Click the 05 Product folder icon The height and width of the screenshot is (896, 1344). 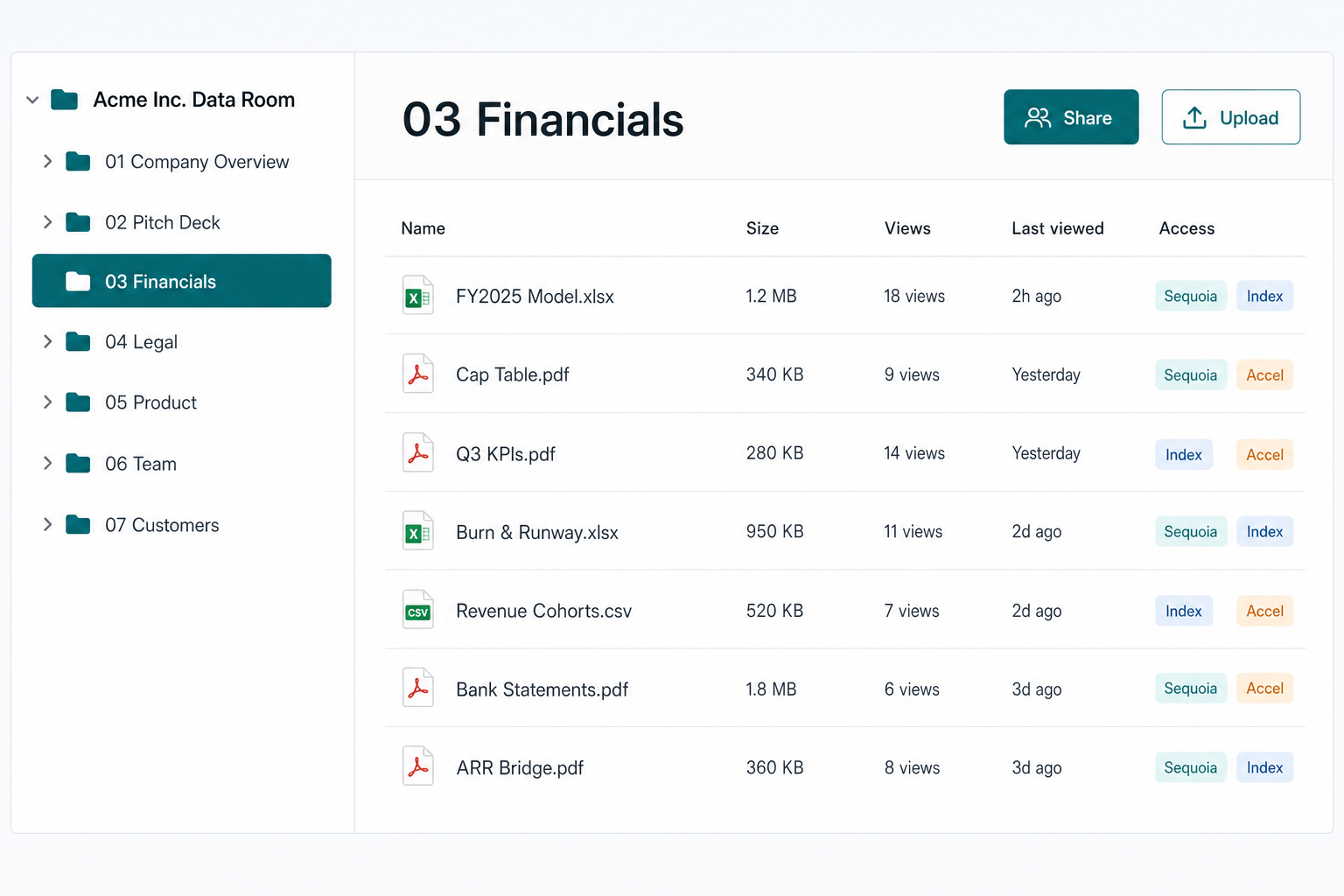78,402
